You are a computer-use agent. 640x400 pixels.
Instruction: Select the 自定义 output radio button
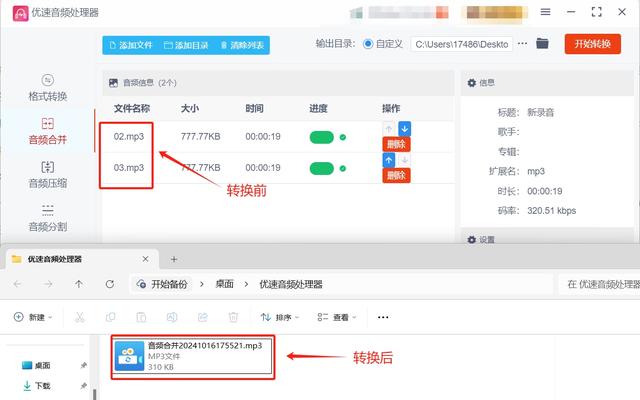tap(368, 44)
